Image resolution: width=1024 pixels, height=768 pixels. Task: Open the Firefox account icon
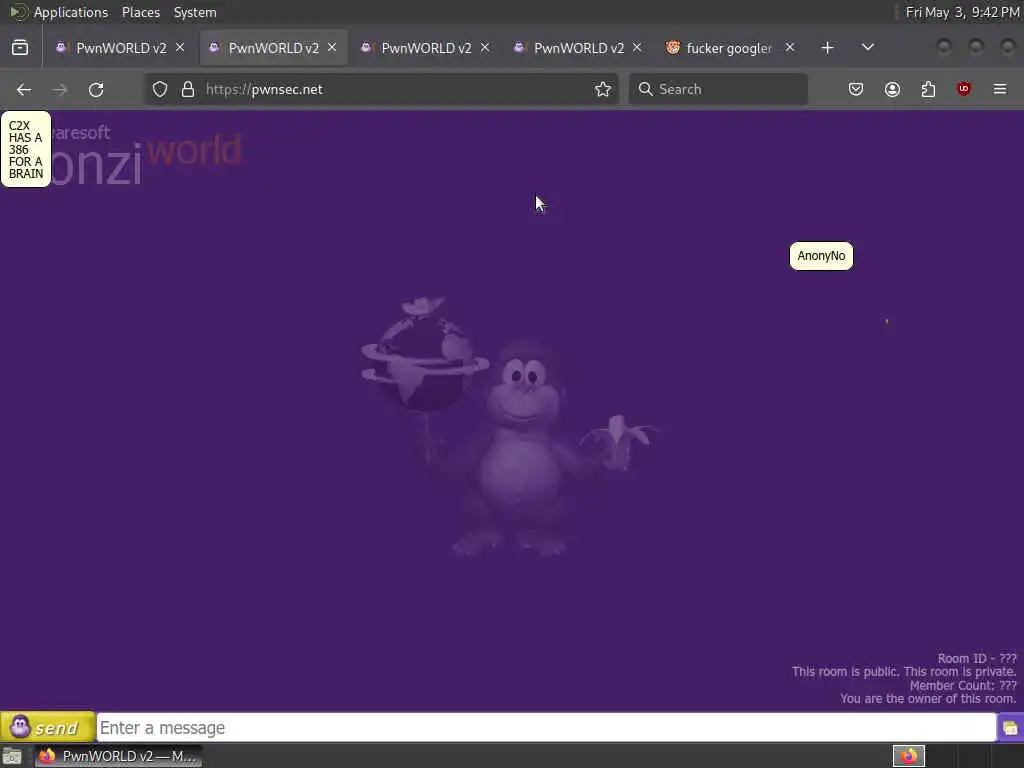[892, 89]
